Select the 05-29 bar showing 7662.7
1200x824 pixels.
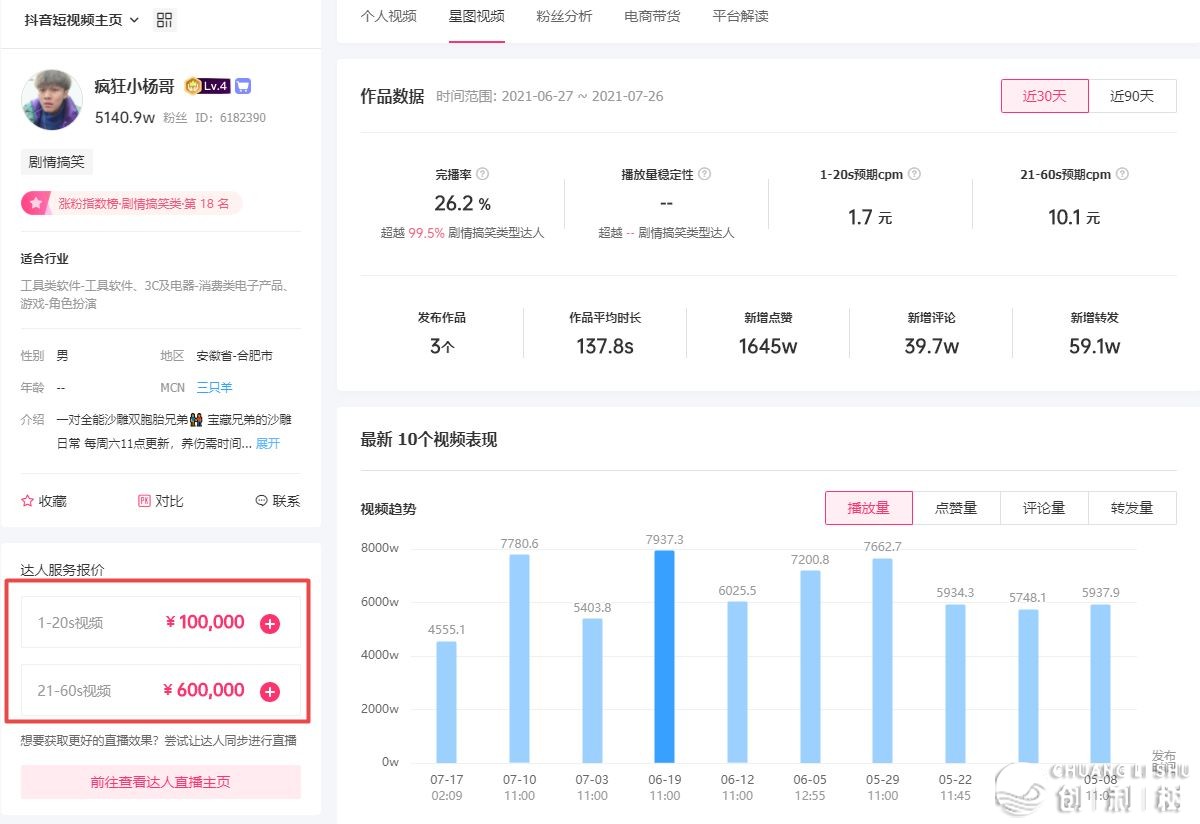point(883,661)
